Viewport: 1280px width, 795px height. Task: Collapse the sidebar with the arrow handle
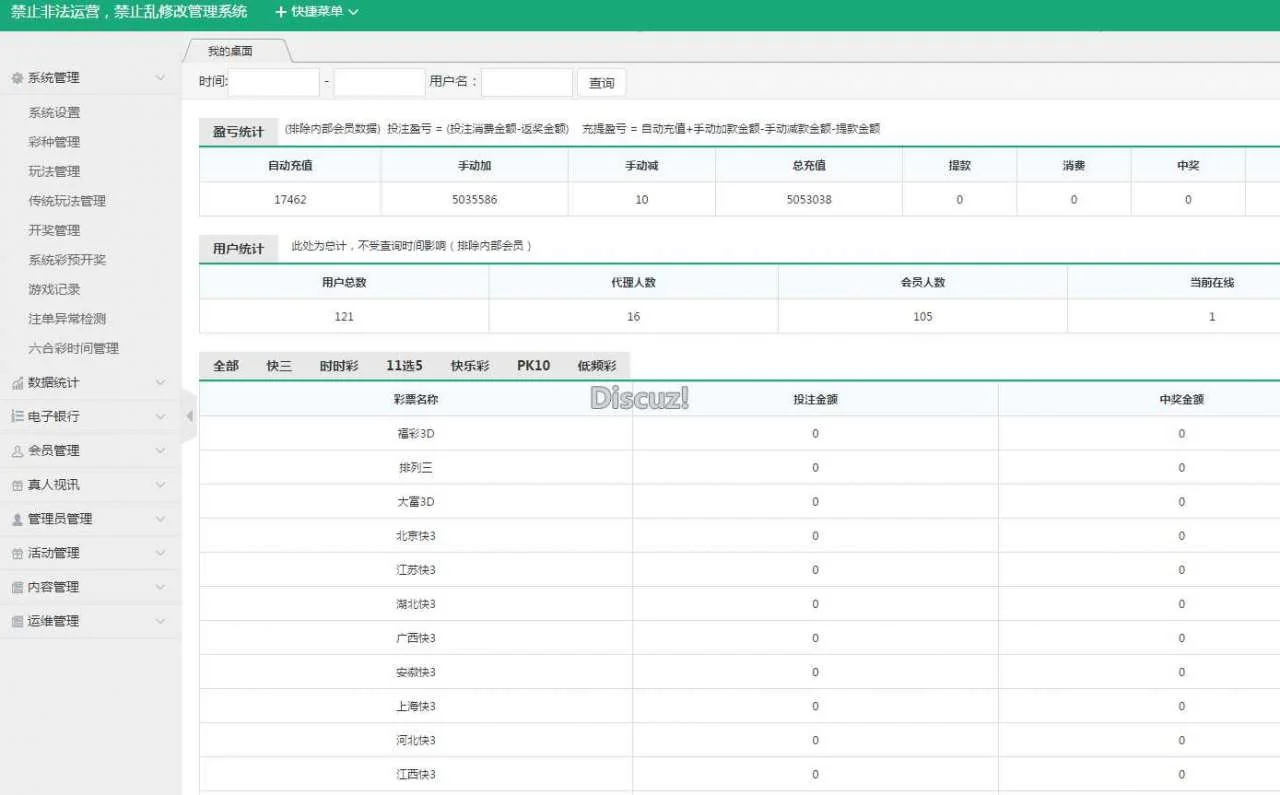pyautogui.click(x=189, y=415)
